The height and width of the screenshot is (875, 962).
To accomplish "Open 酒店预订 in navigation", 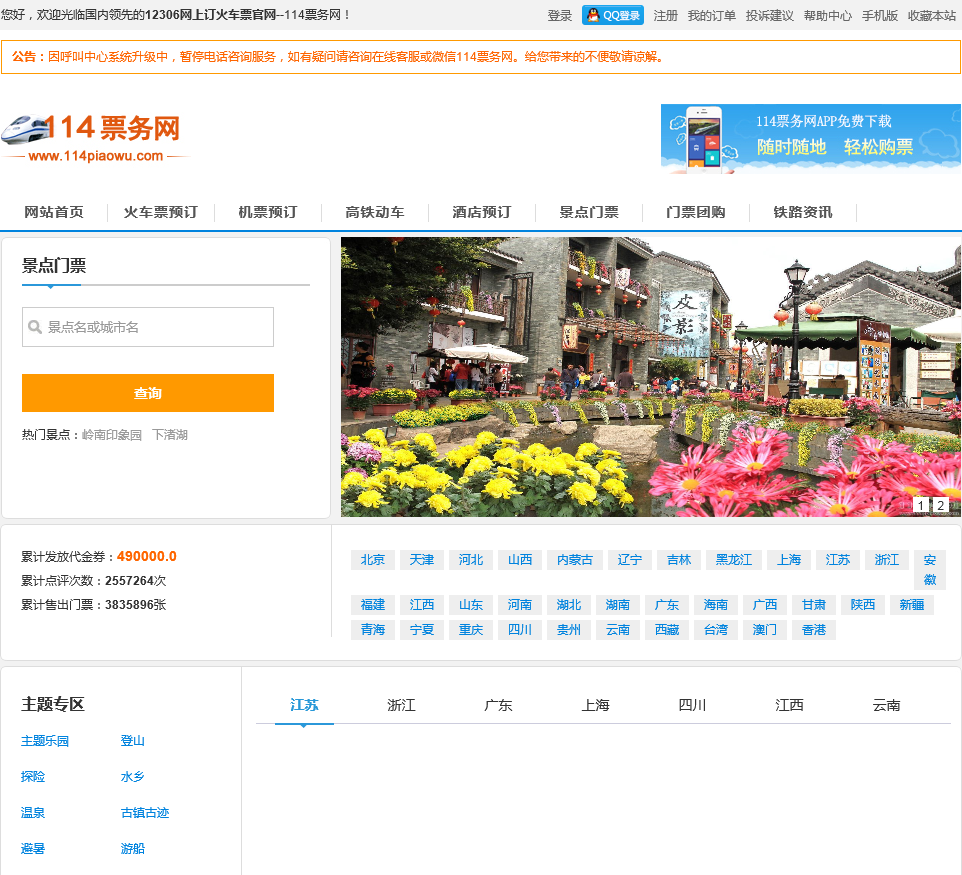I will (482, 212).
